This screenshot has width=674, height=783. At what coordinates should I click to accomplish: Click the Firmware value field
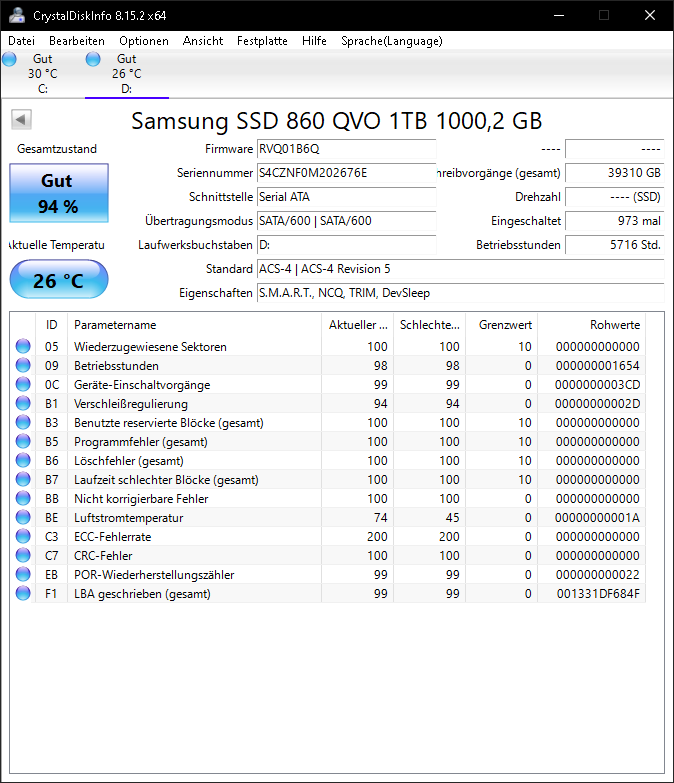pos(346,149)
